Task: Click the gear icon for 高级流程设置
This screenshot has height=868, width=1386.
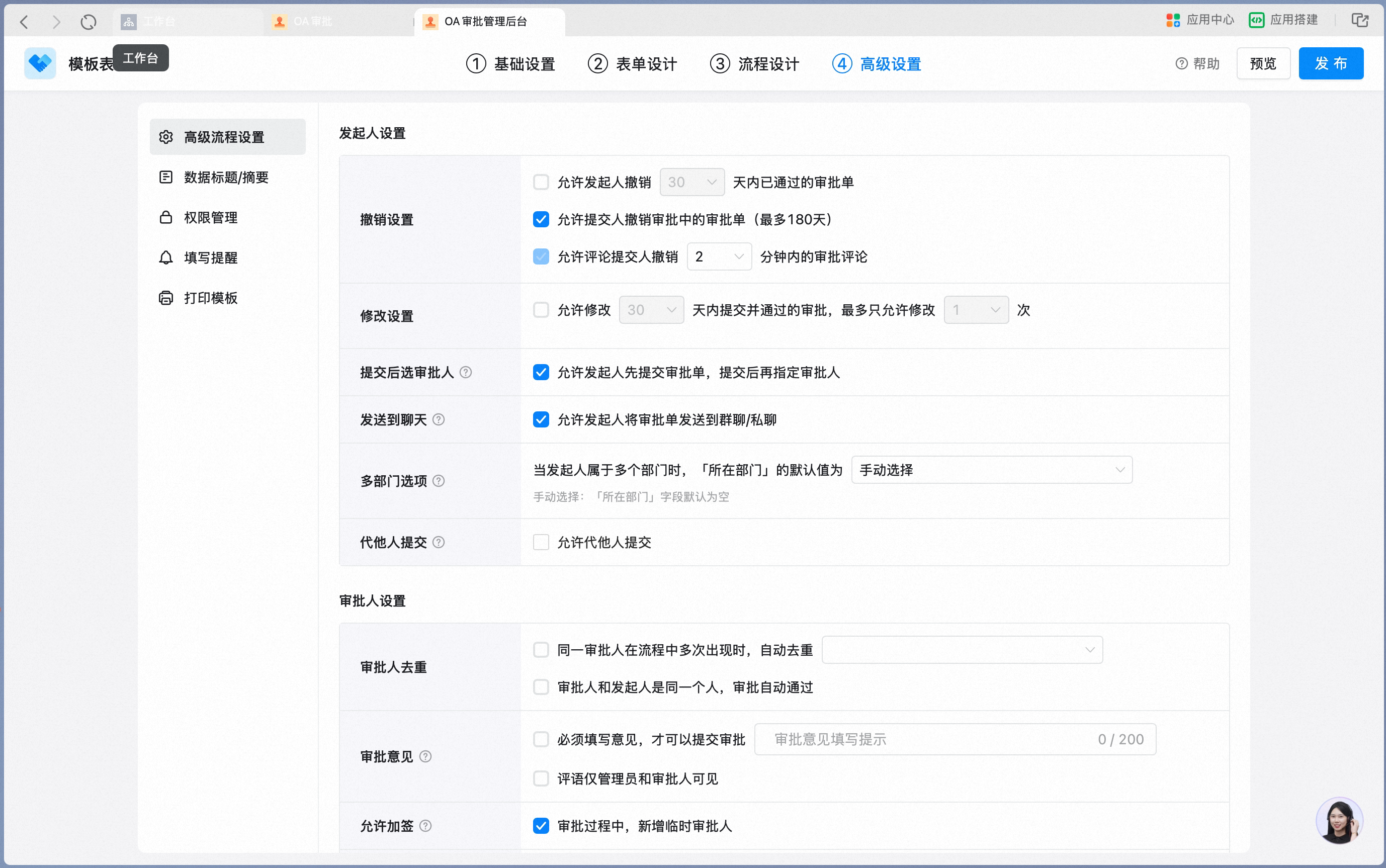Action: click(166, 137)
